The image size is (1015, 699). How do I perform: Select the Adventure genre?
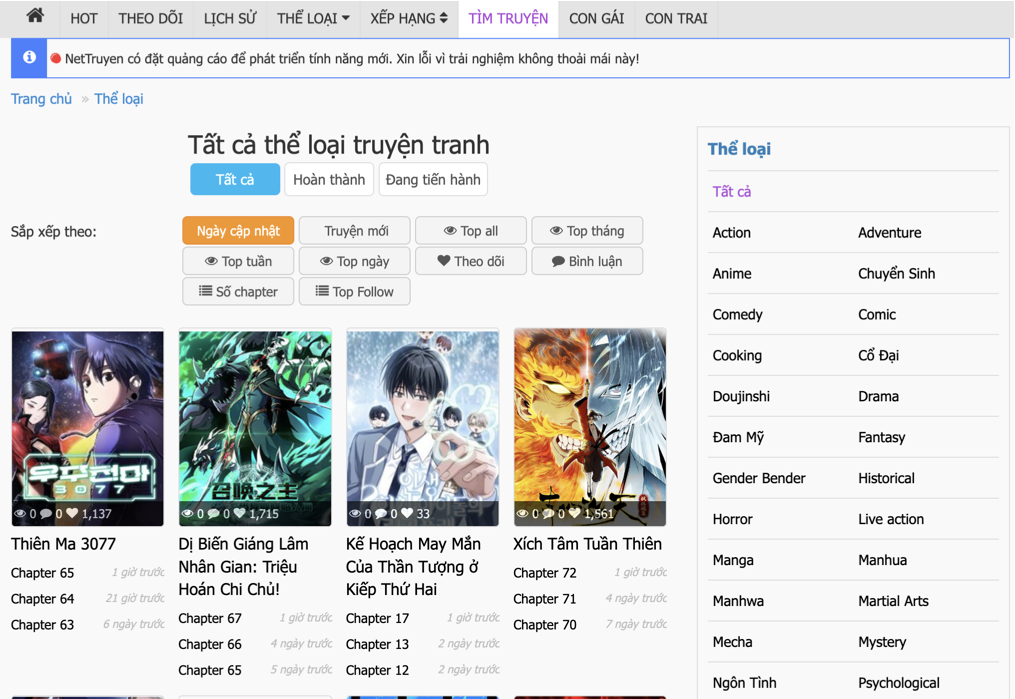(889, 232)
